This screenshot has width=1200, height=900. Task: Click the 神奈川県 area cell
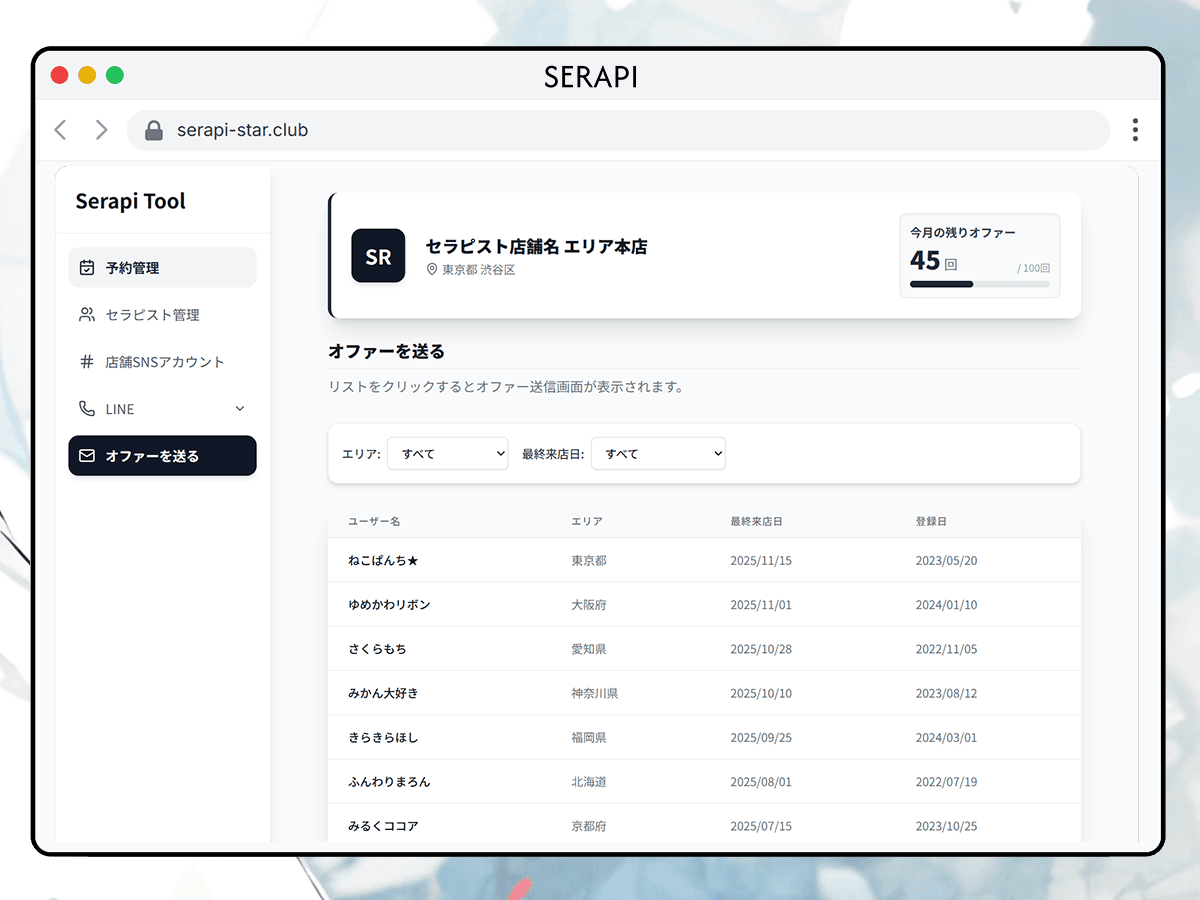click(x=595, y=693)
